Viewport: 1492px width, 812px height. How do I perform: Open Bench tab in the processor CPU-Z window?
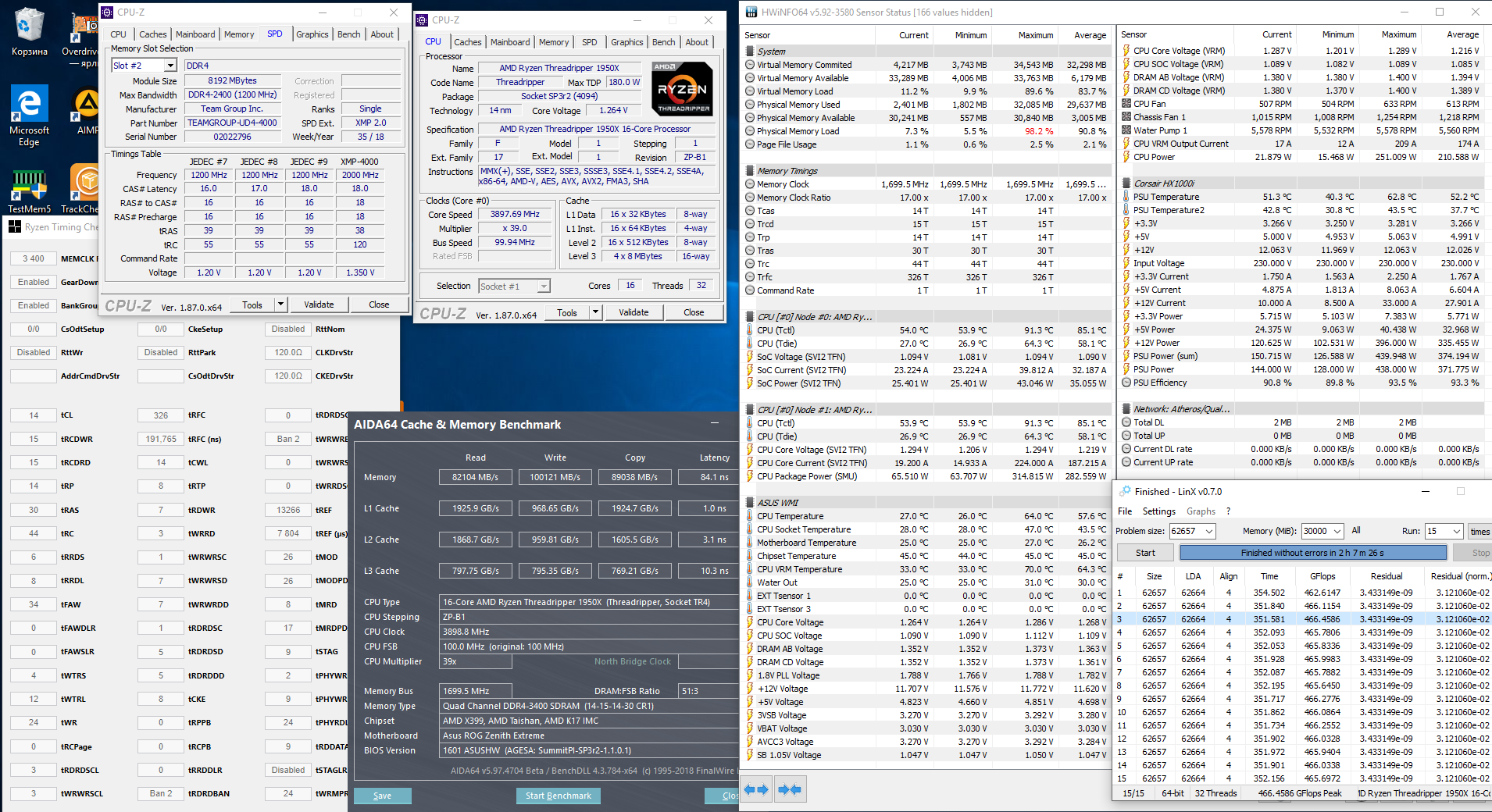[664, 42]
